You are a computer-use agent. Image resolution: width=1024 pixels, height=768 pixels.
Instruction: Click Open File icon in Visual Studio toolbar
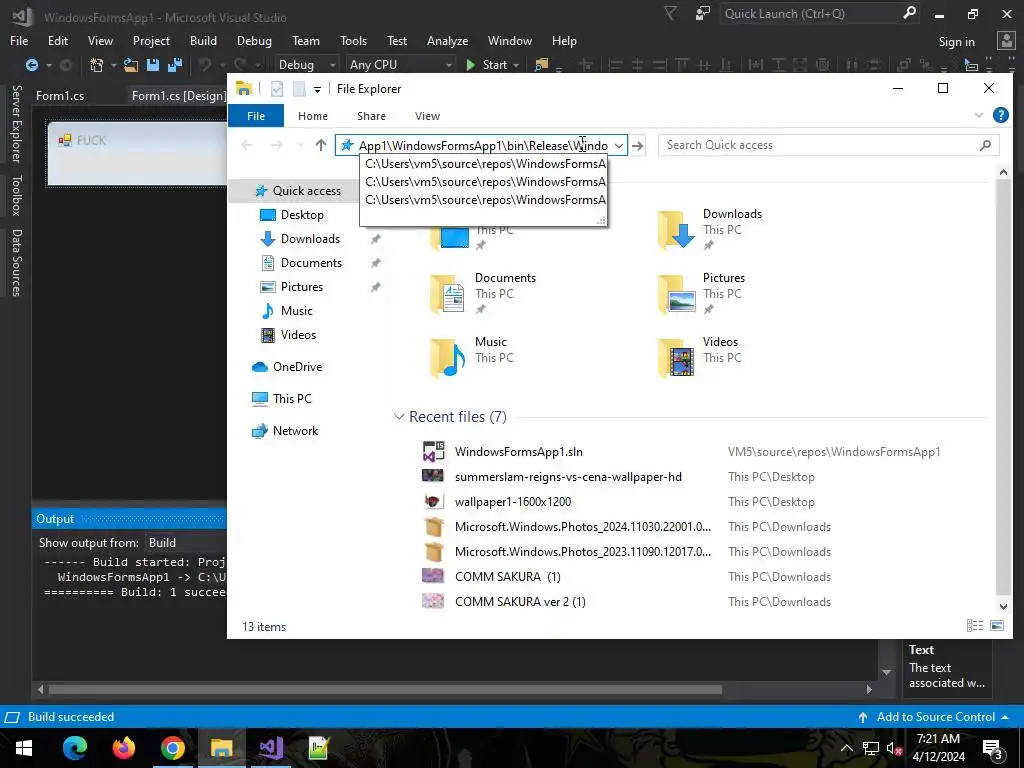coord(131,65)
